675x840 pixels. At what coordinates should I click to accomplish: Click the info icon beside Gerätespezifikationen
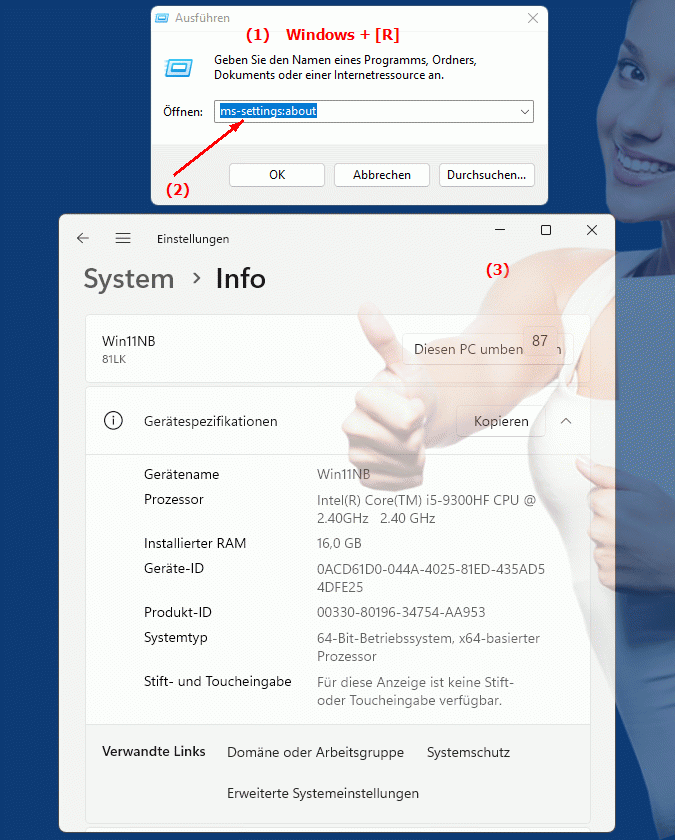coord(113,421)
